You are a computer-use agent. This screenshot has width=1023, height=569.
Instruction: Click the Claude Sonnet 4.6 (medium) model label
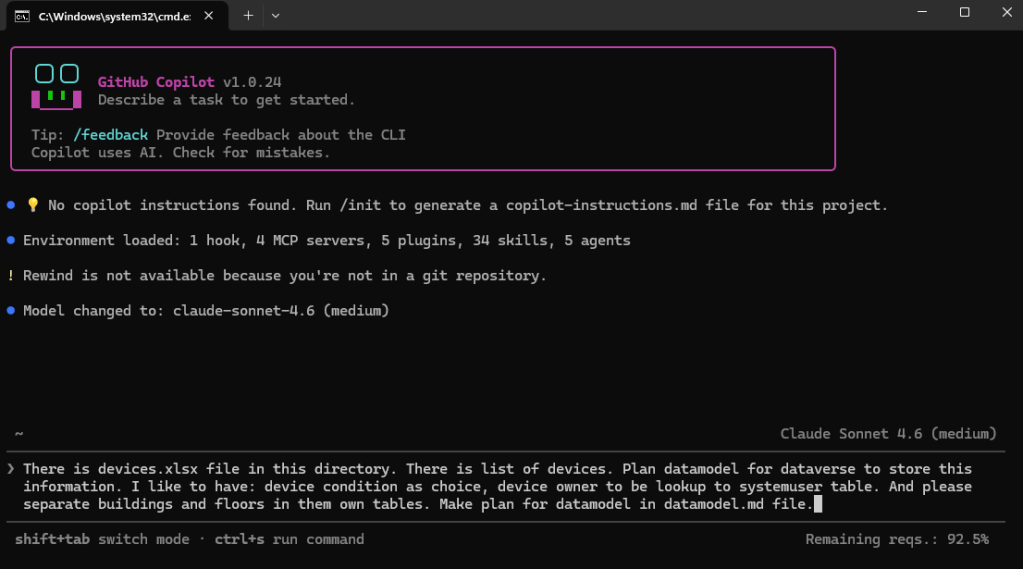[x=888, y=434]
